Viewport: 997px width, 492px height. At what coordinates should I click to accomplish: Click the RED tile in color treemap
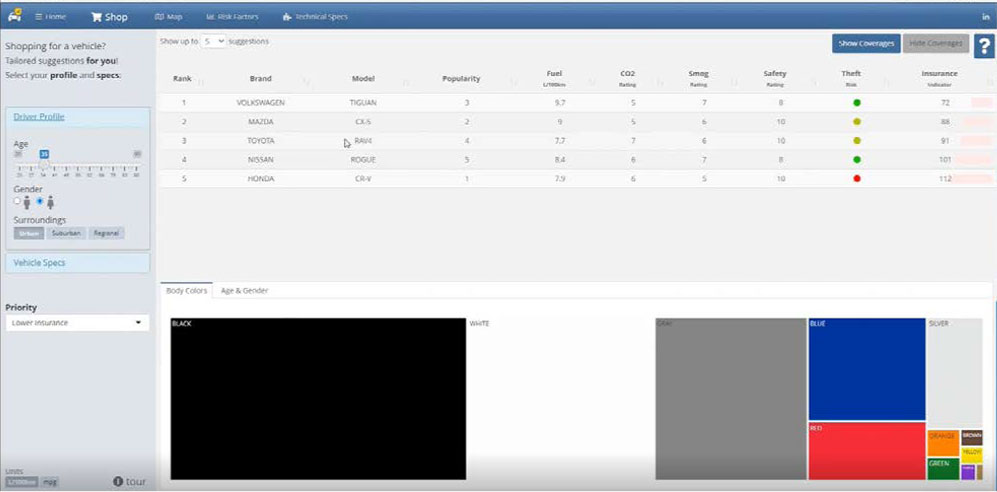coord(867,451)
